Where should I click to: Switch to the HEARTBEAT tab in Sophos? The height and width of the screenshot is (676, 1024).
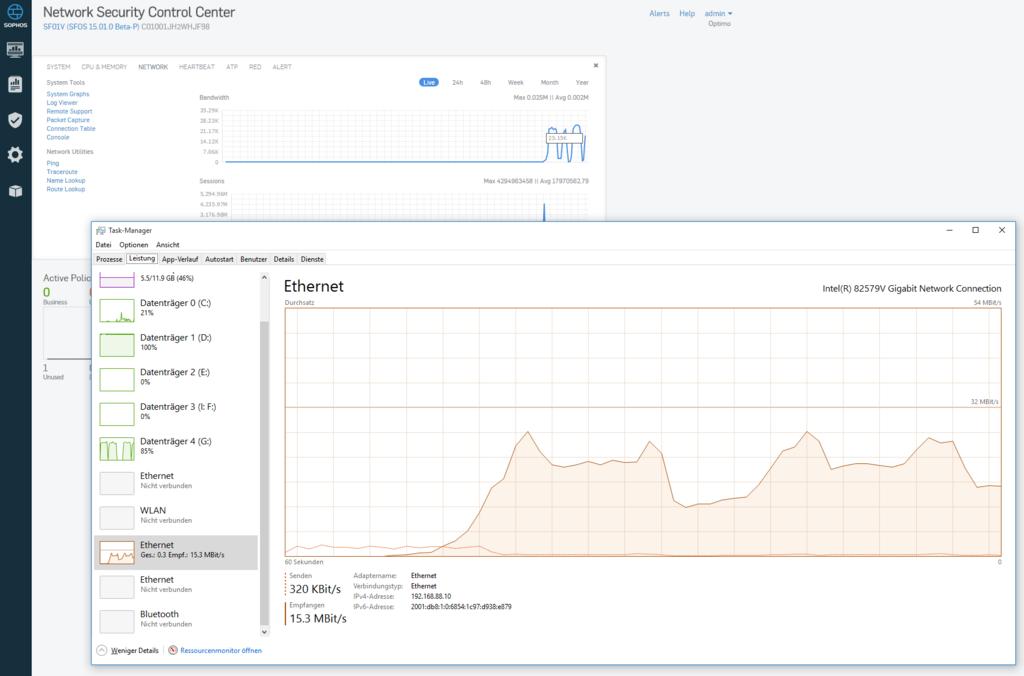(x=197, y=67)
